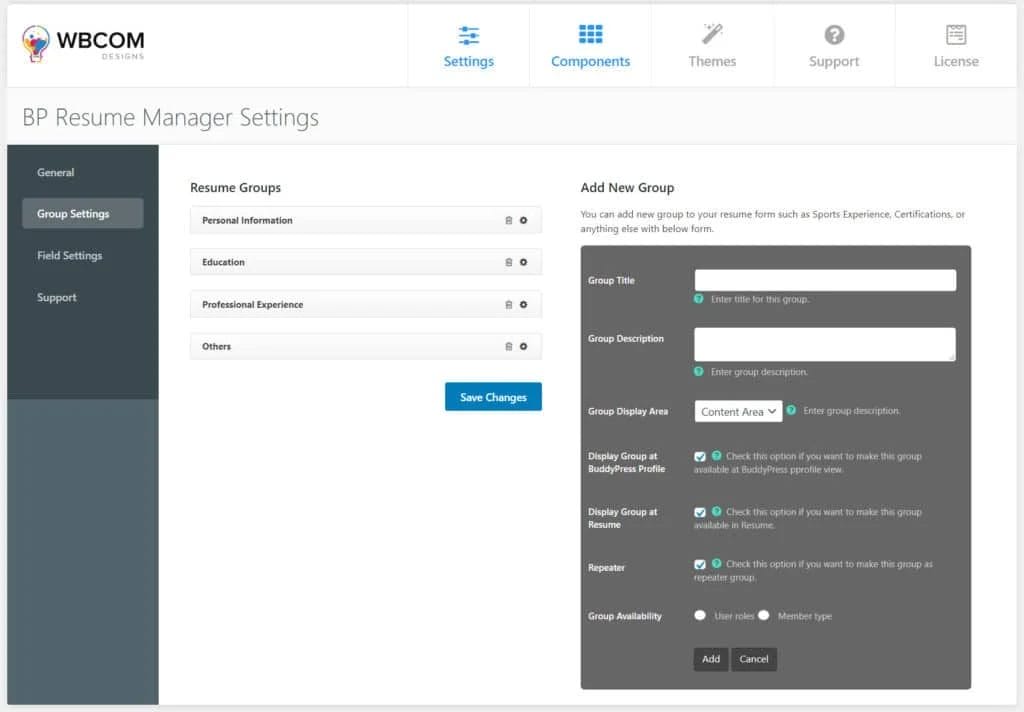Screen dimensions: 1024x712
Task: Click the help icon under Group Title field
Action: [699, 299]
